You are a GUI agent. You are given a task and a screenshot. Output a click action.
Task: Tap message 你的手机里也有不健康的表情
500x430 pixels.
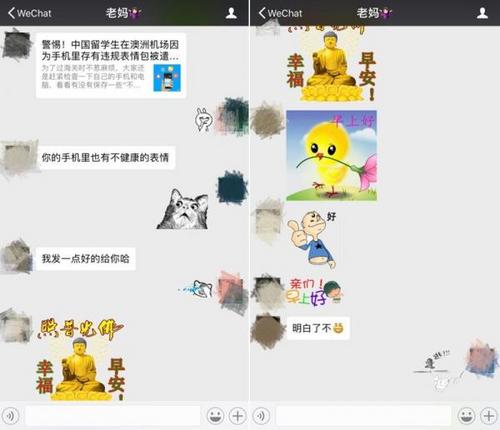pos(105,158)
